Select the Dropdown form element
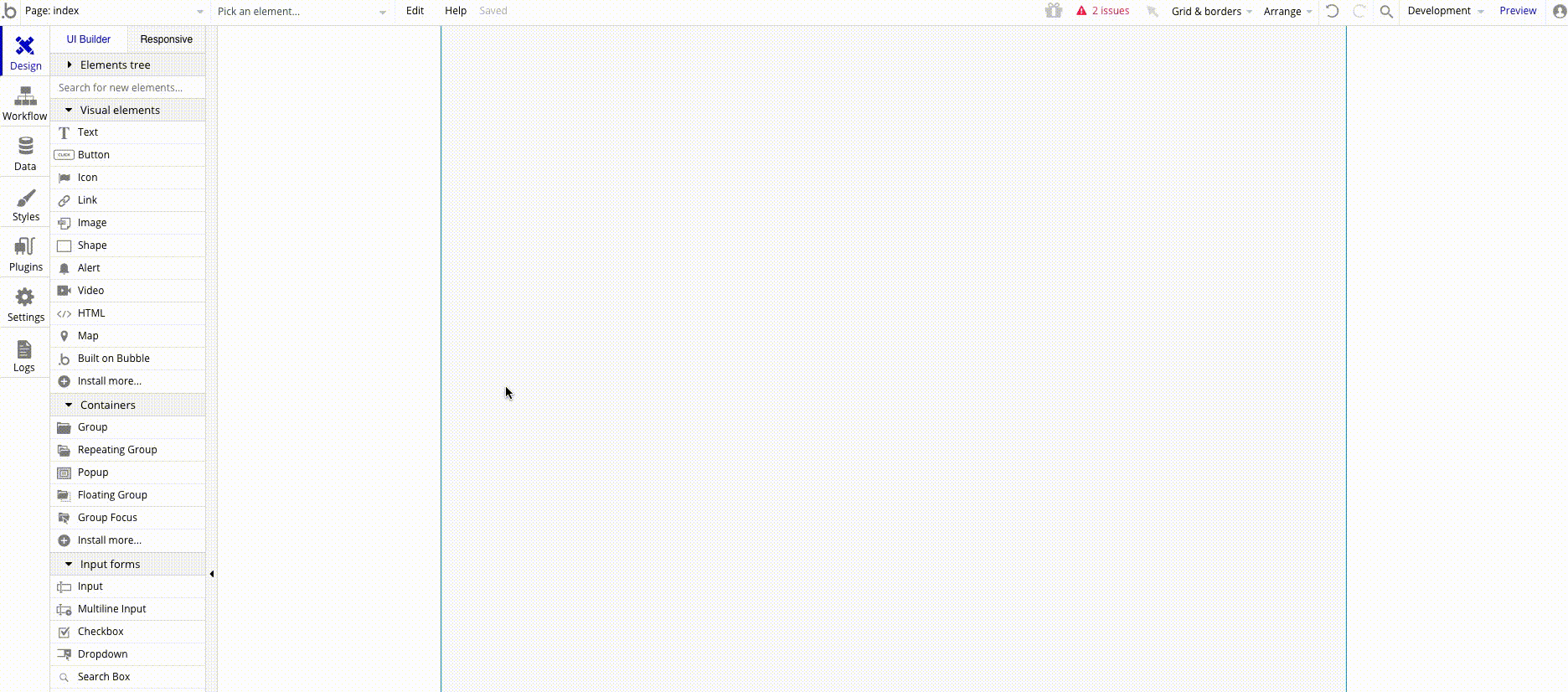This screenshot has width=1568, height=692. [128, 654]
